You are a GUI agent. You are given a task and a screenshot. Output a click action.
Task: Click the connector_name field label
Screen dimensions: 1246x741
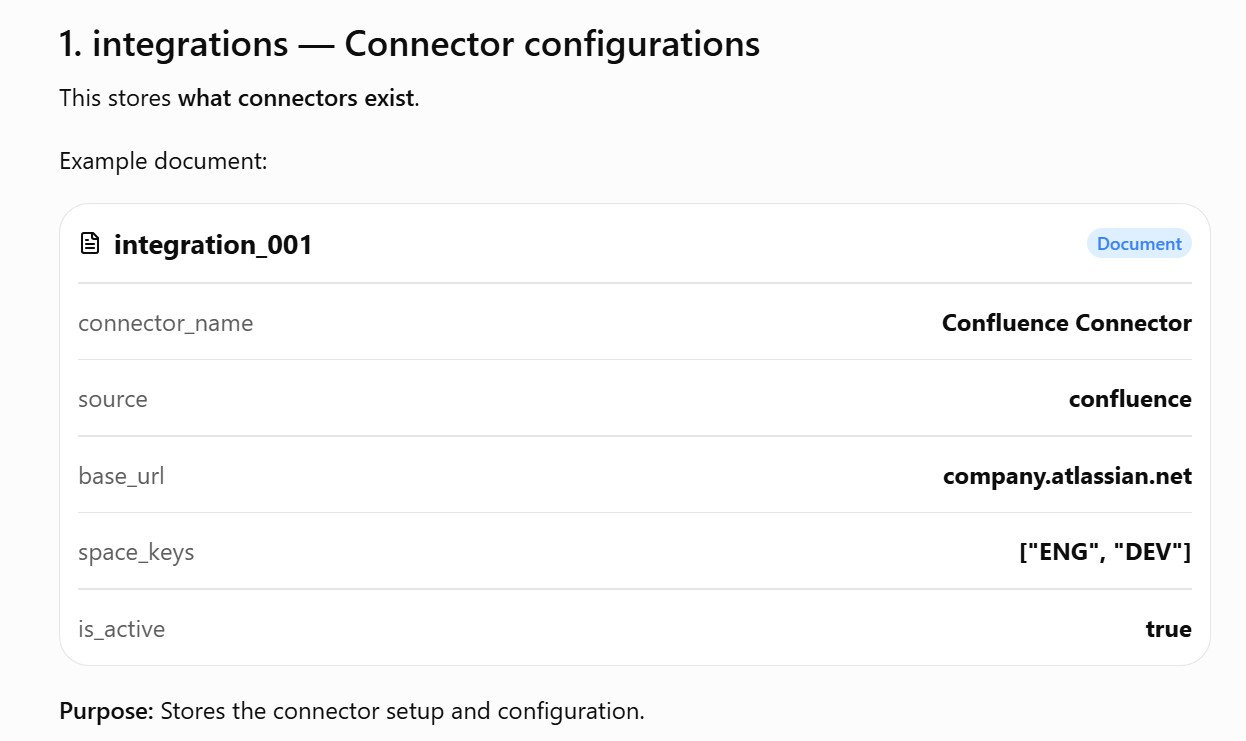166,324
